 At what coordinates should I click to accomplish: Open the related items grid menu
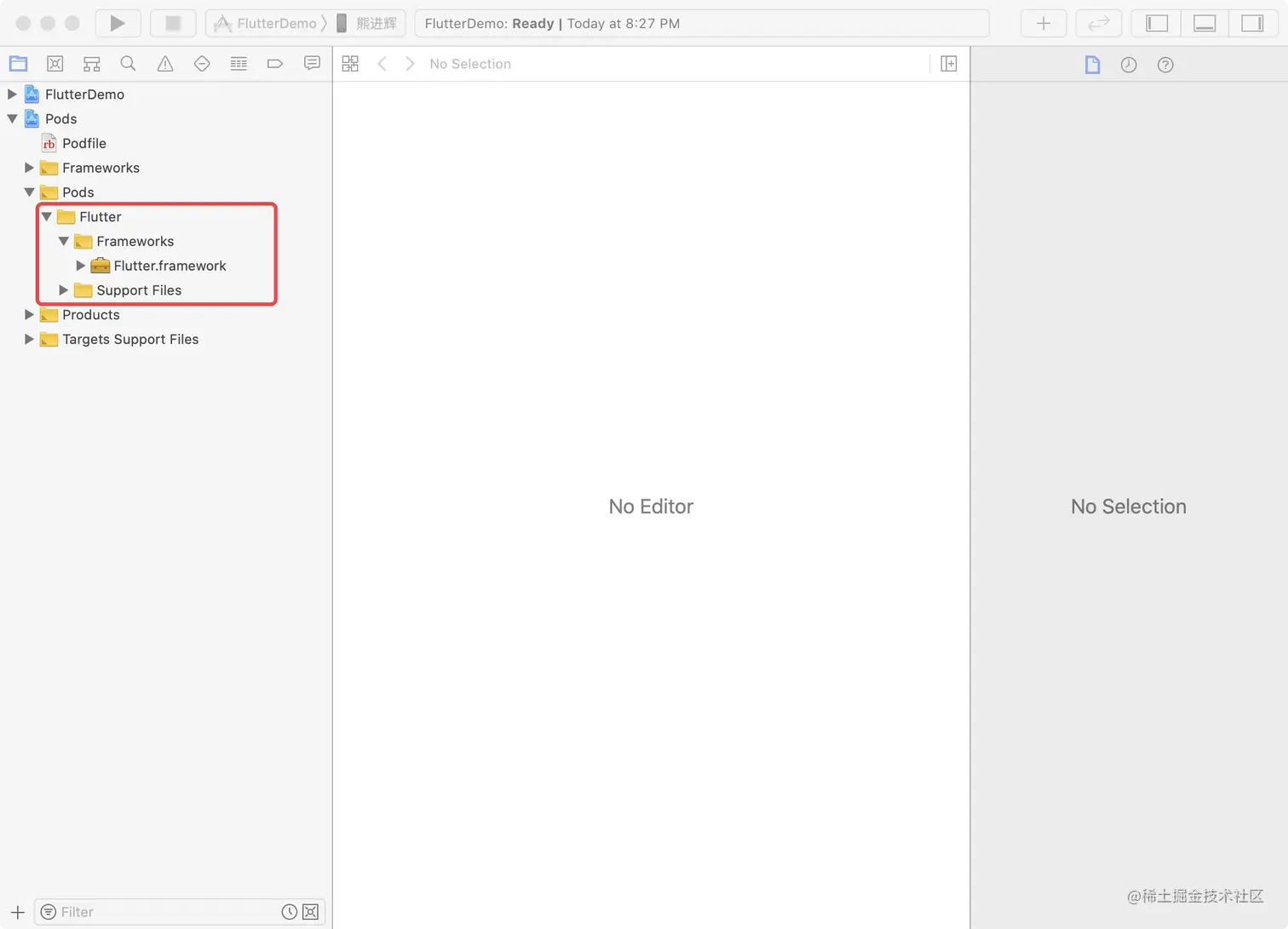point(350,64)
